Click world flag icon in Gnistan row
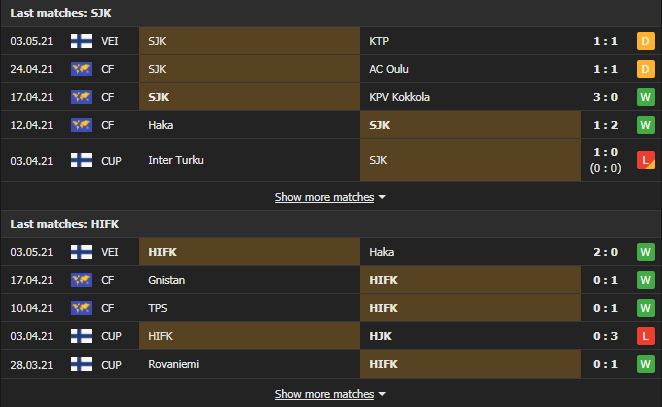Viewport: 662px width, 407px height. click(81, 280)
